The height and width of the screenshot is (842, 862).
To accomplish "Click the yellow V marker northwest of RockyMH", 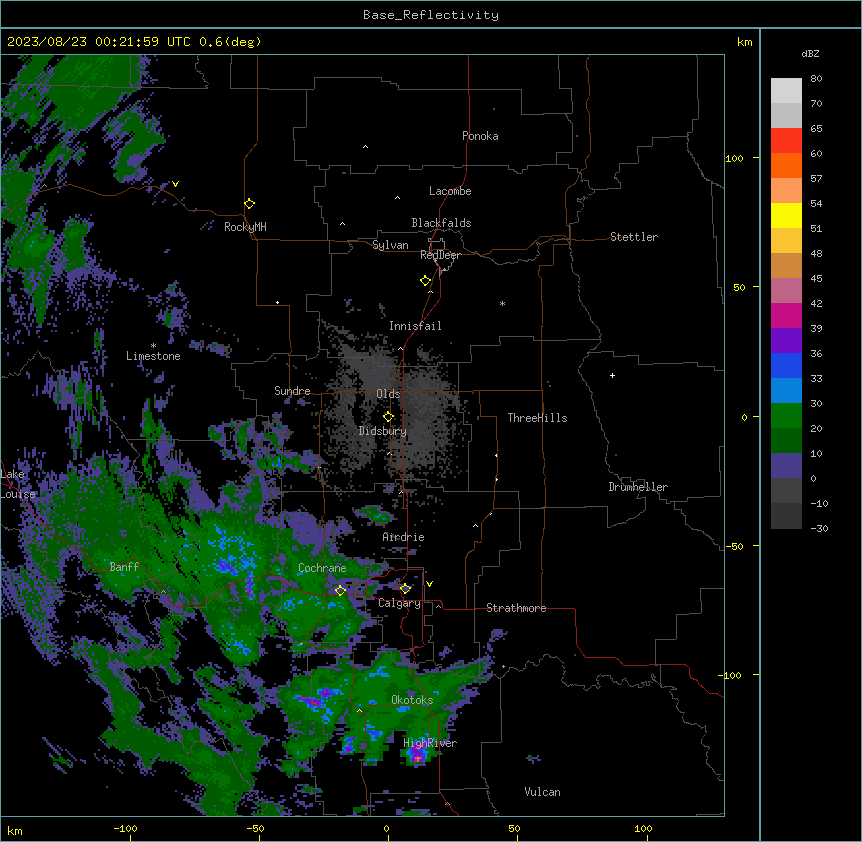I will (x=175, y=184).
